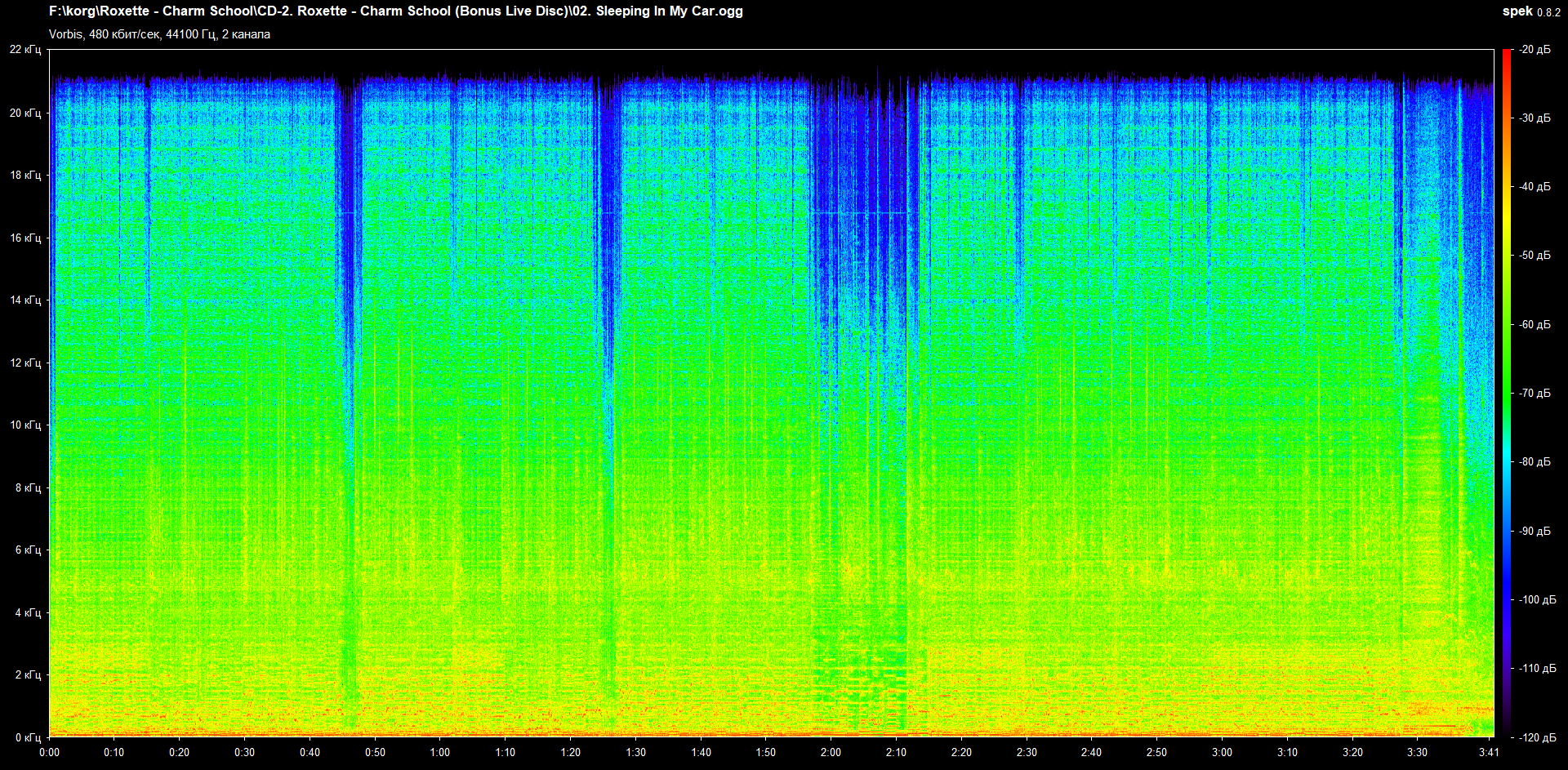
Task: Select the -60 дБ level scale label
Action: coord(1535,324)
